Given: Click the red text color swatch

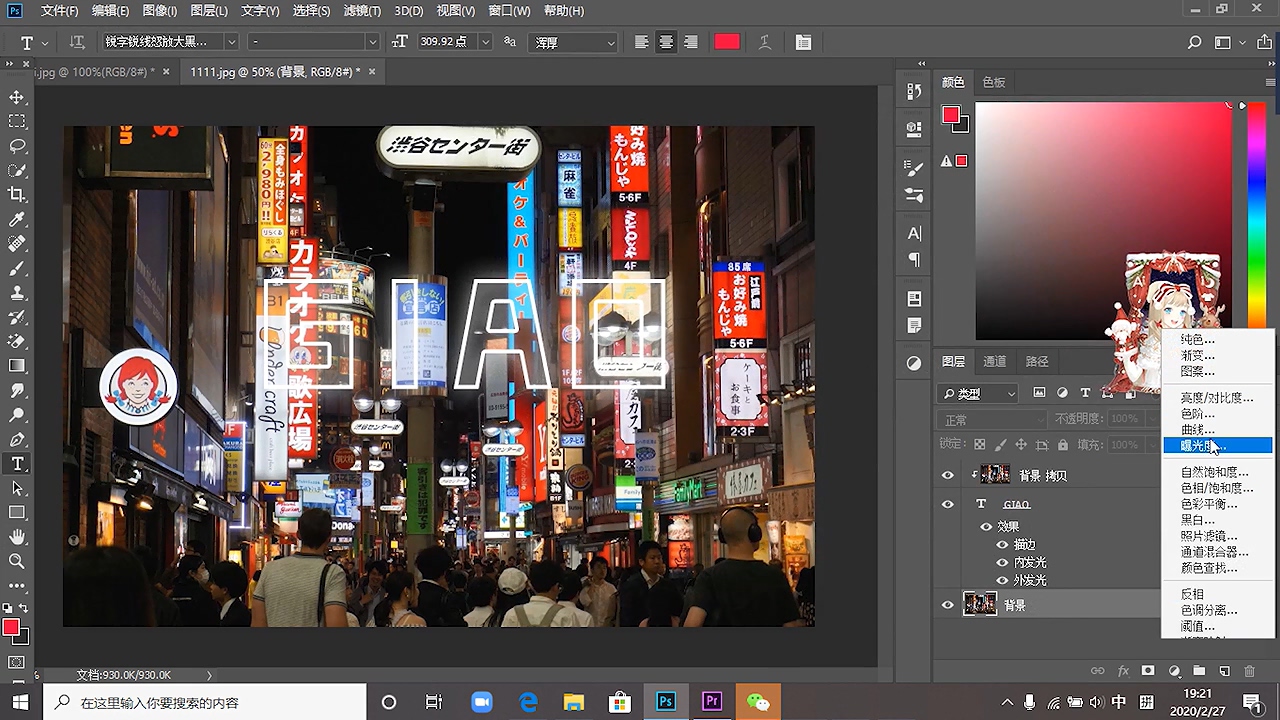Looking at the screenshot, I should pyautogui.click(x=727, y=42).
